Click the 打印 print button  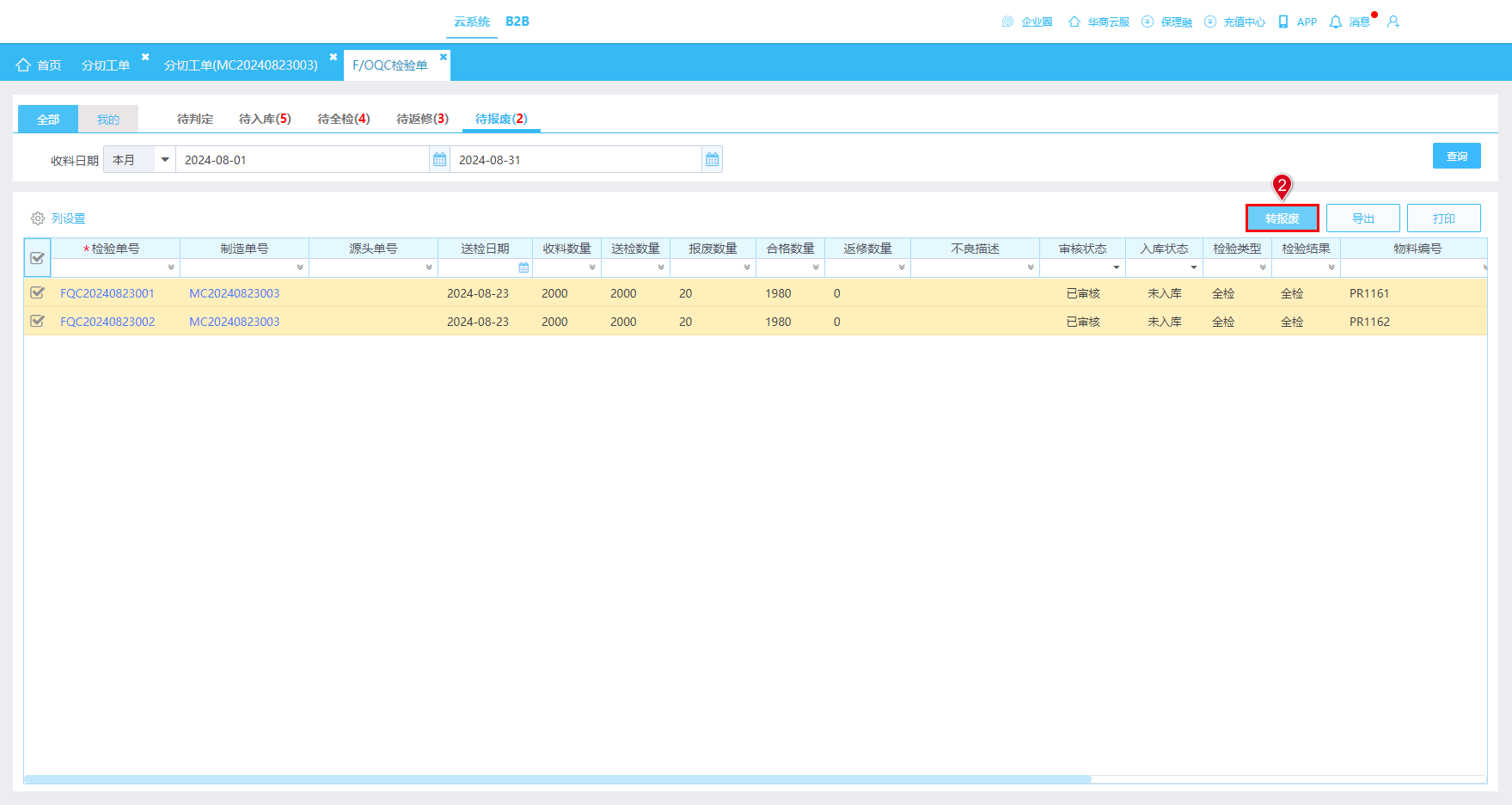click(1444, 218)
